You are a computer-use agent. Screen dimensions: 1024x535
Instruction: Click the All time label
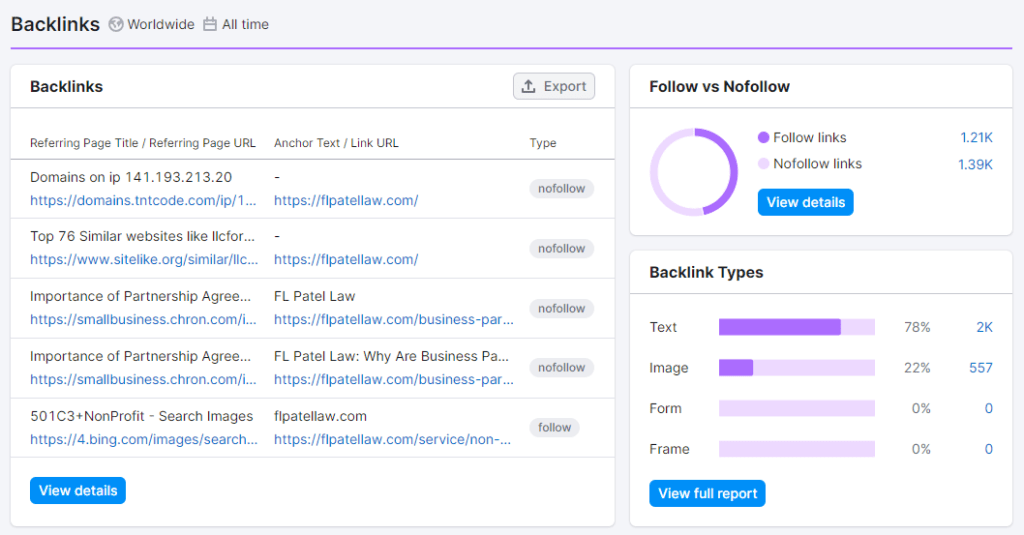[245, 24]
